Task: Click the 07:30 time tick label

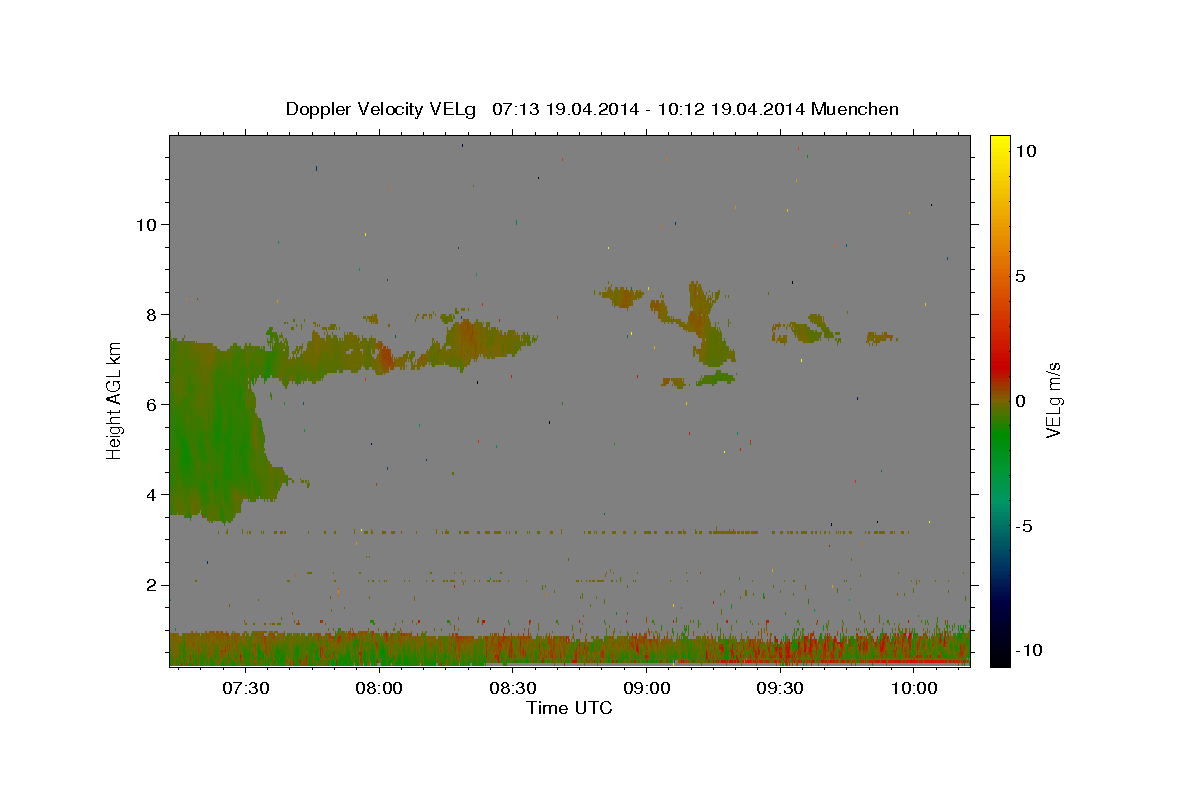Action: [x=246, y=688]
